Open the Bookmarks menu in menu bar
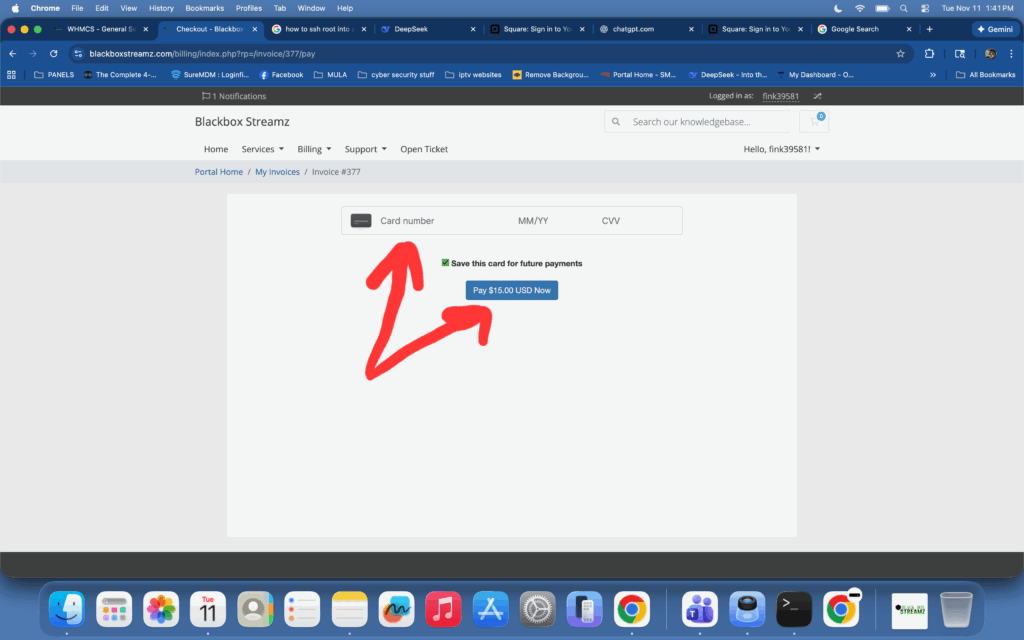 pos(204,8)
